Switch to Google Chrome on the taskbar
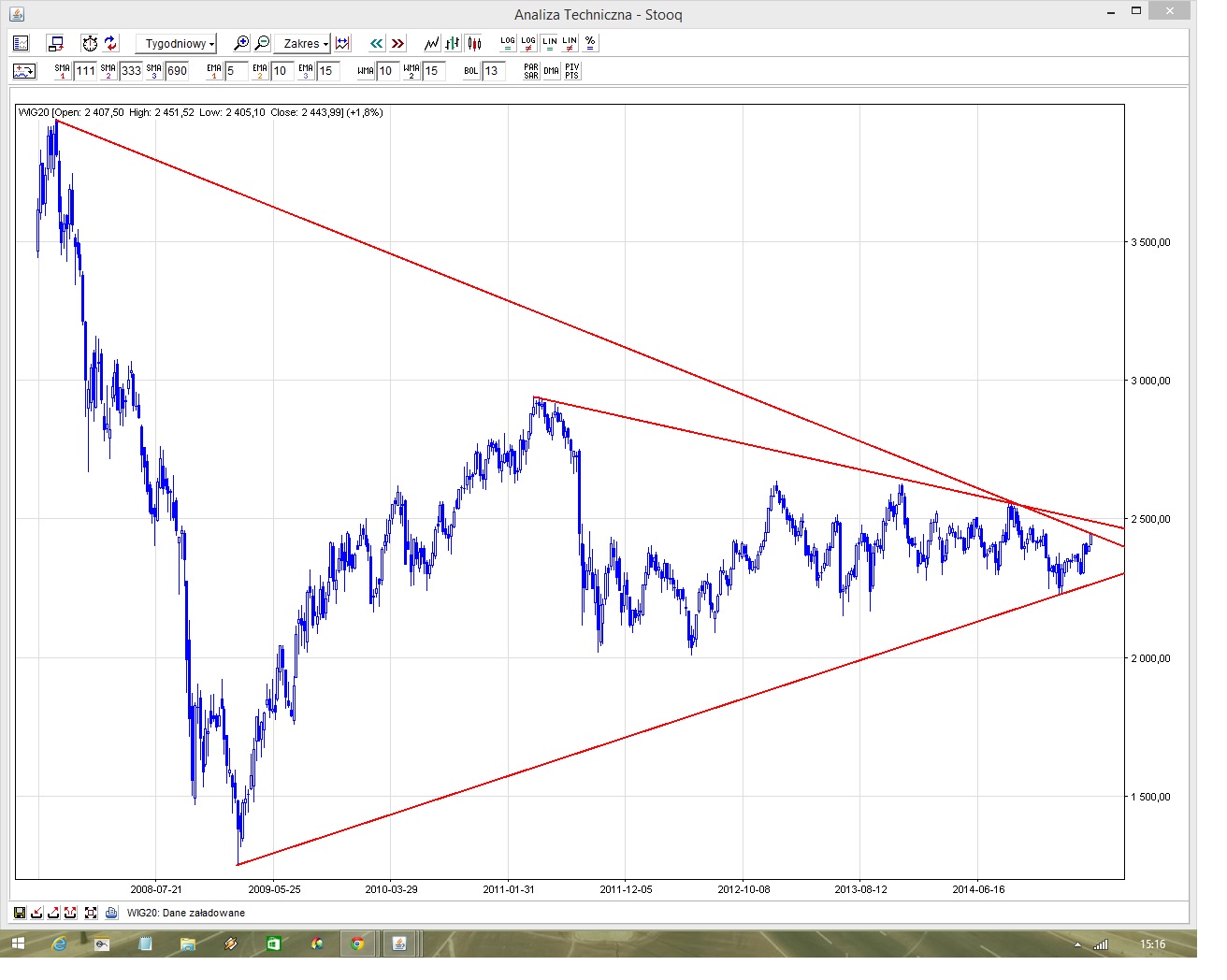1227x980 pixels. click(357, 944)
